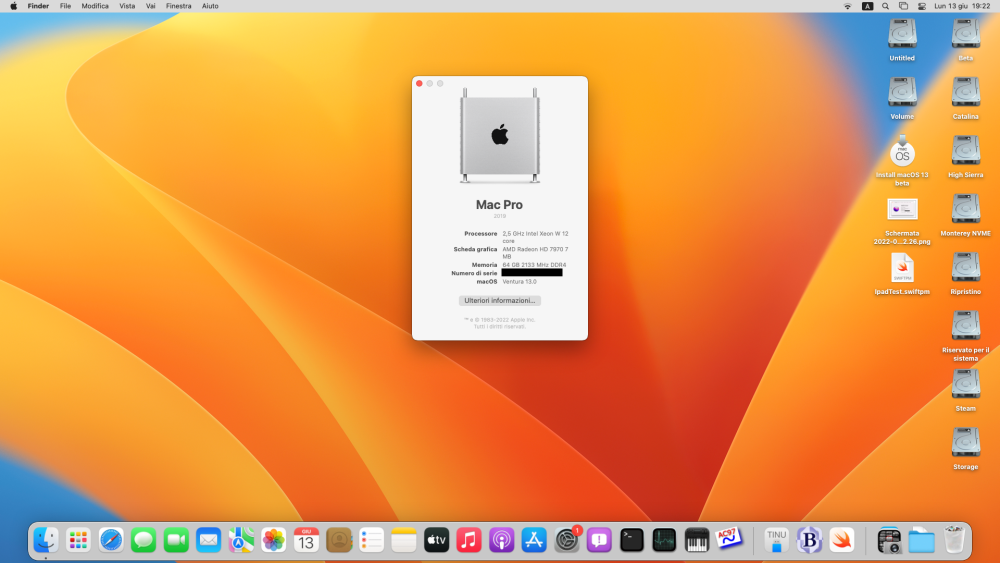Click the macOS Ventura 13.0 text
This screenshot has width=1000, height=563.
pos(519,281)
